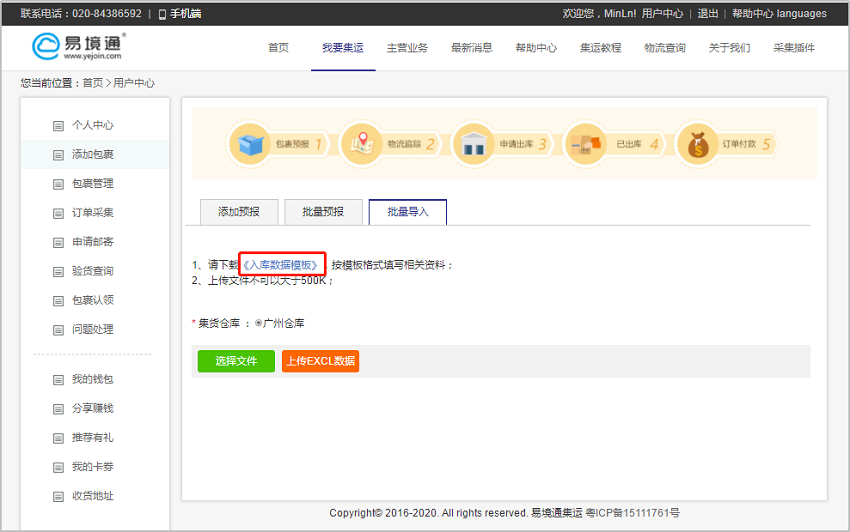This screenshot has height=532, width=850.
Task: Click the mobile phone icon in top bar
Action: [x=163, y=14]
